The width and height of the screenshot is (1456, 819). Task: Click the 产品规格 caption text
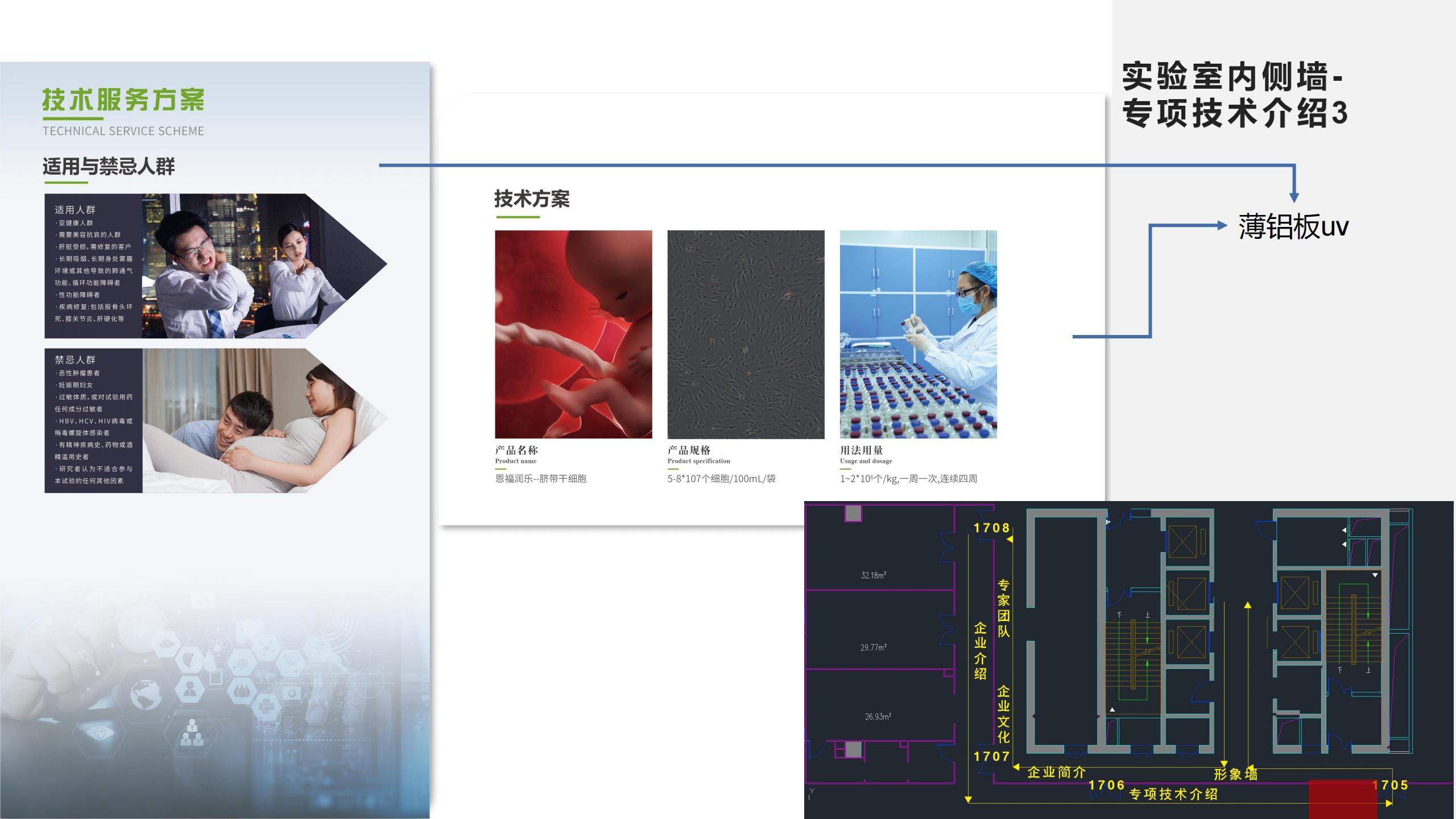coord(689,450)
